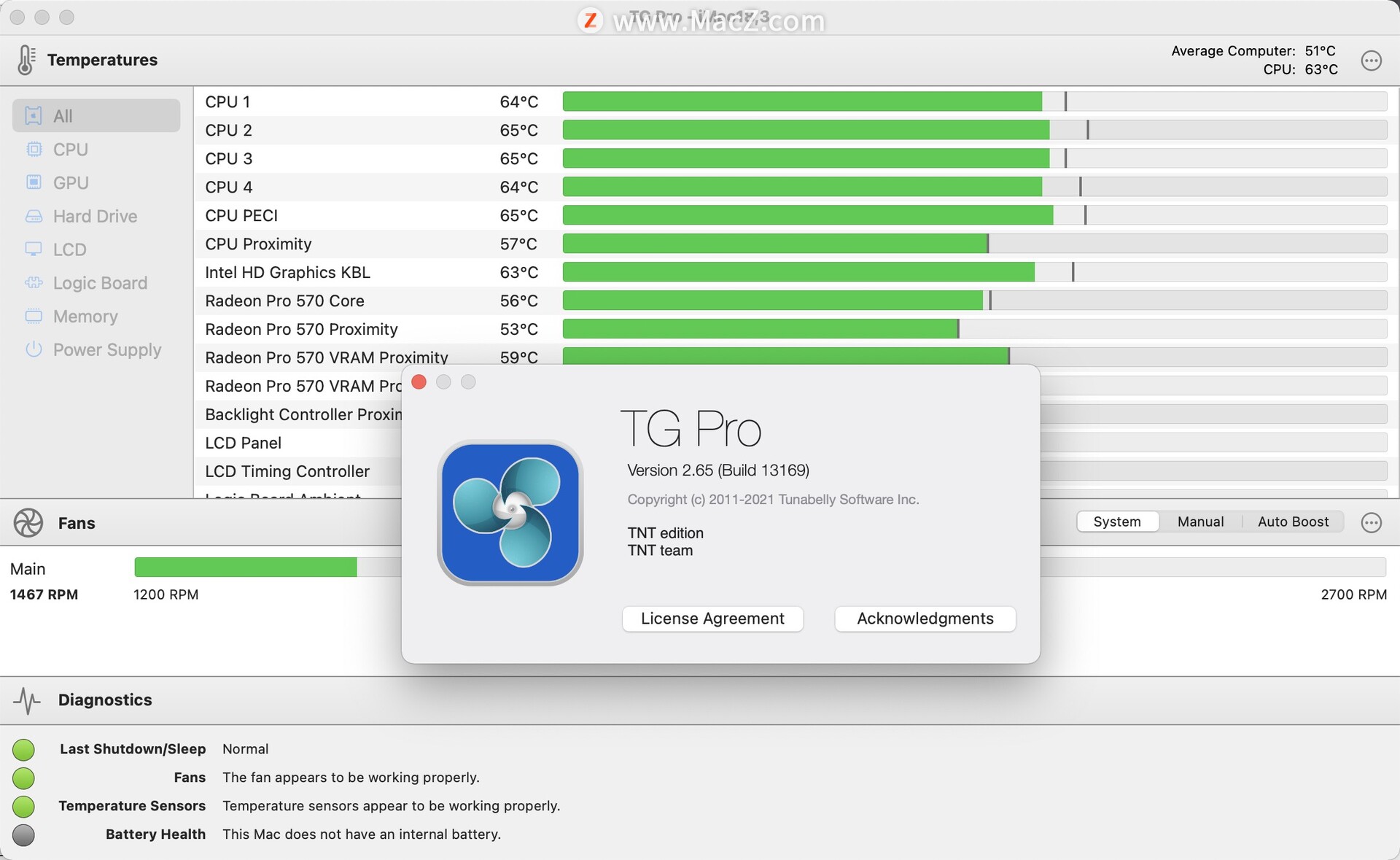Enable Auto Boost fan mode
The image size is (1400, 860).
pos(1292,521)
